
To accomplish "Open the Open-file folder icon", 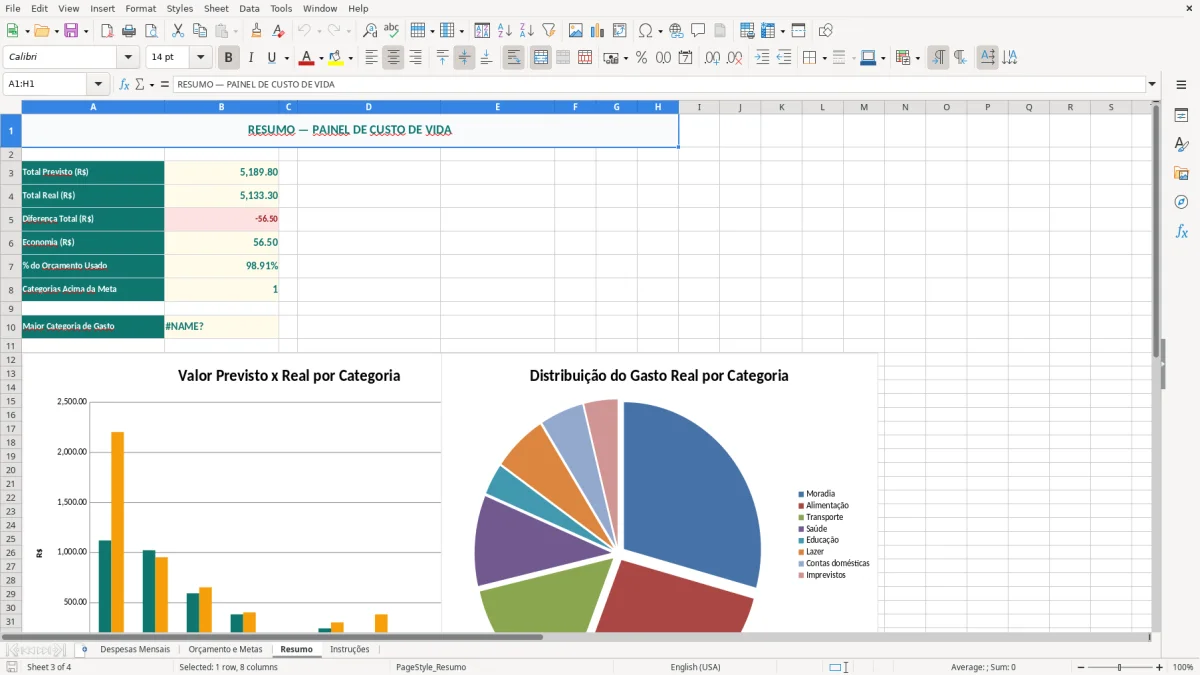I will 40,31.
